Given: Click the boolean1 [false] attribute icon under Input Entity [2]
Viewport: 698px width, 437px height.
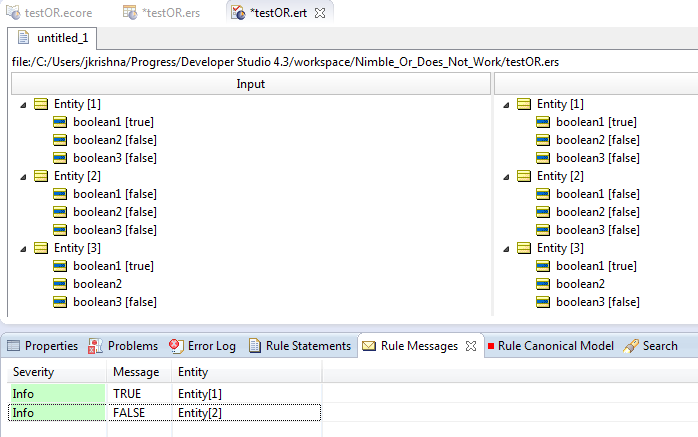Looking at the screenshot, I should (60, 194).
